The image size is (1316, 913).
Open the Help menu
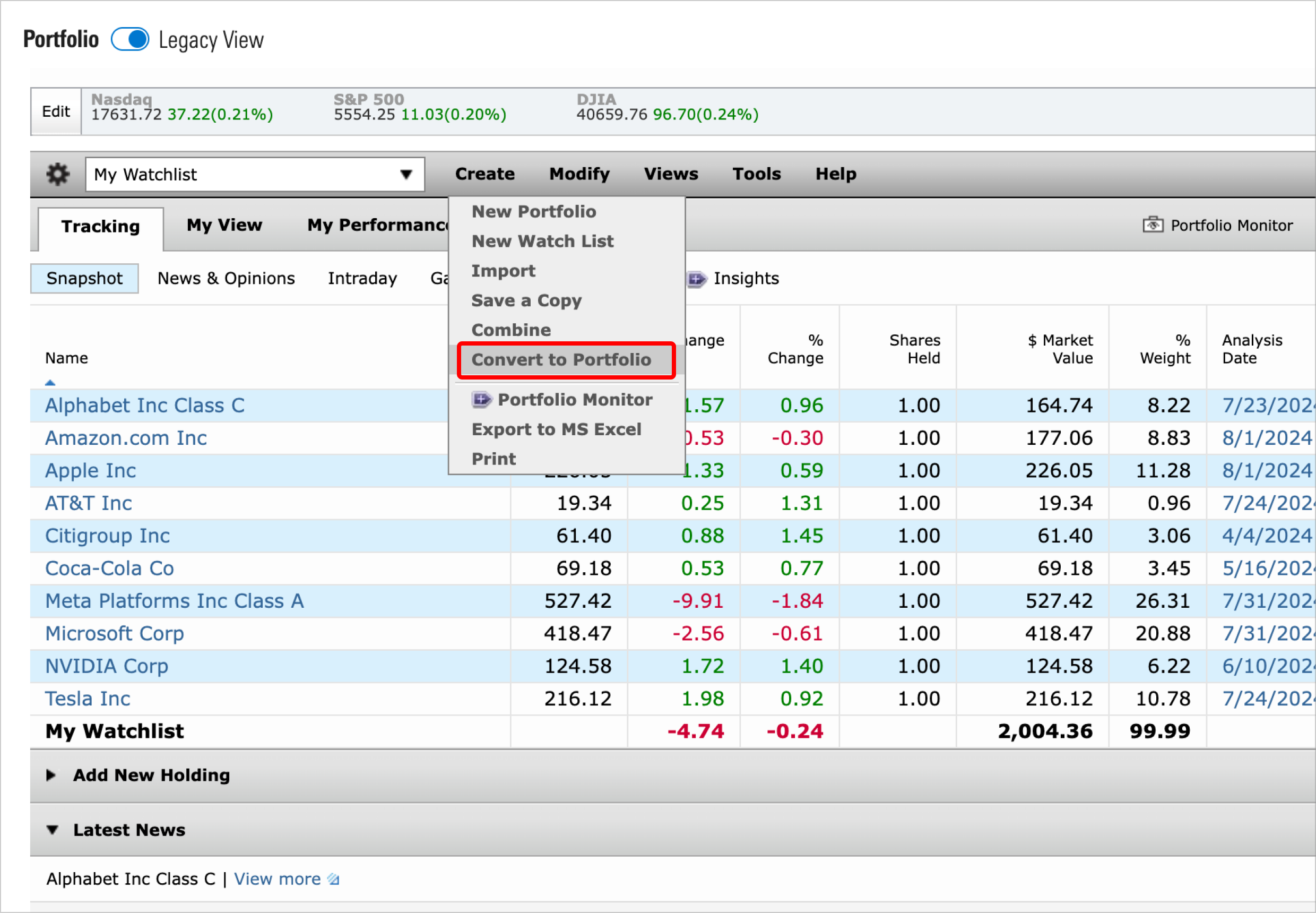pyautogui.click(x=836, y=174)
